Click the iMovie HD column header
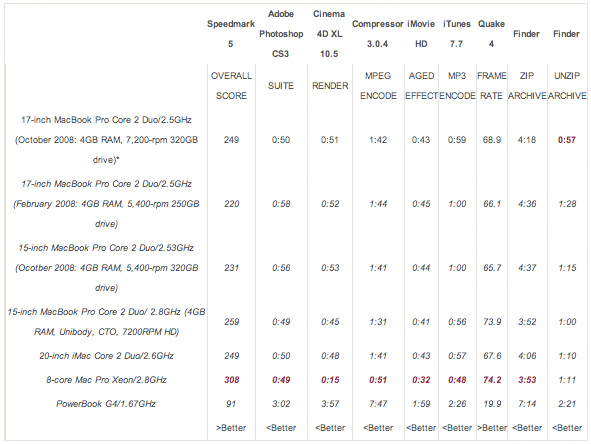Image resolution: width=591 pixels, height=444 pixels. click(421, 34)
